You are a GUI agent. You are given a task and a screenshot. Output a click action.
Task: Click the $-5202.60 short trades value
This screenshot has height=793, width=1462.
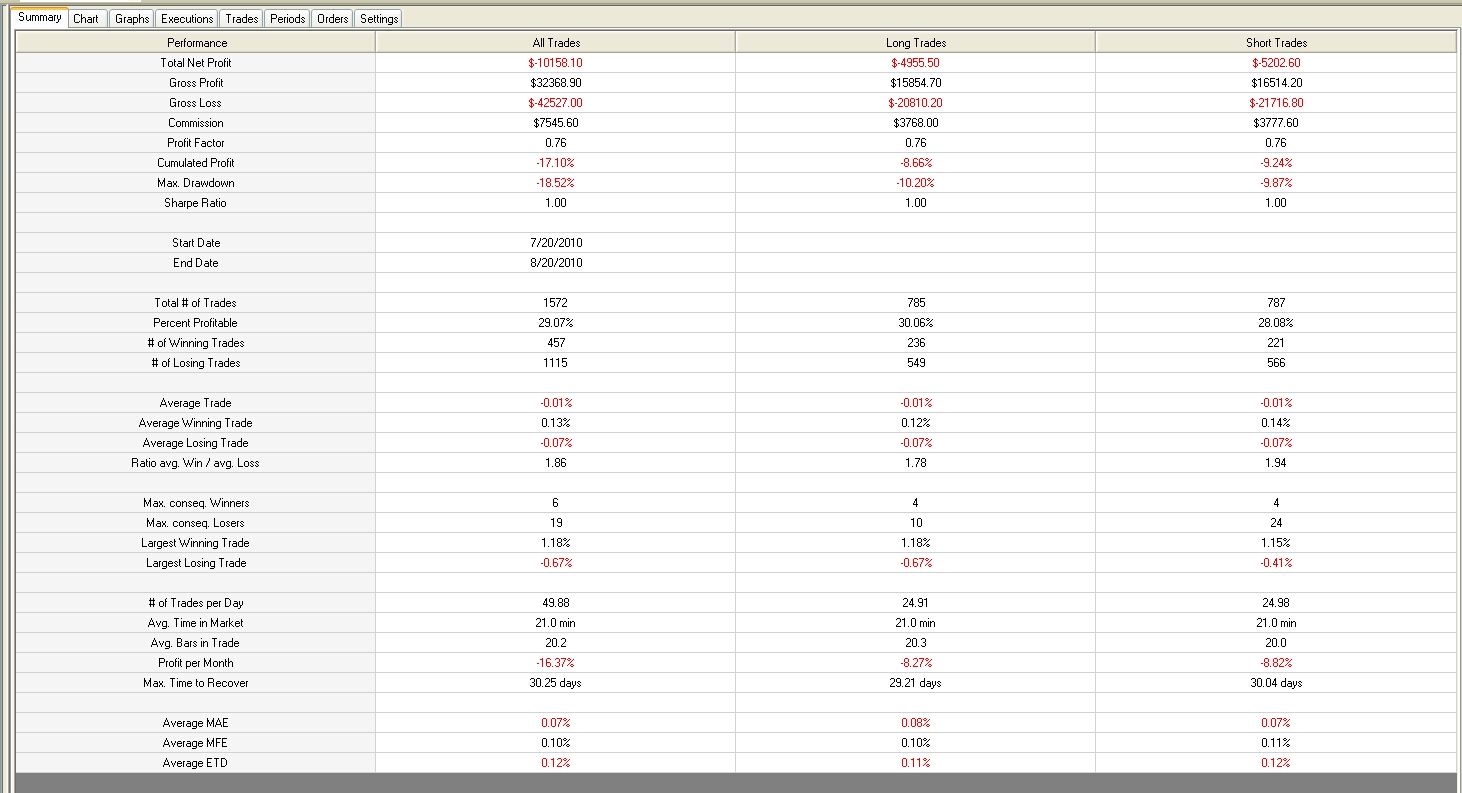pos(1276,63)
